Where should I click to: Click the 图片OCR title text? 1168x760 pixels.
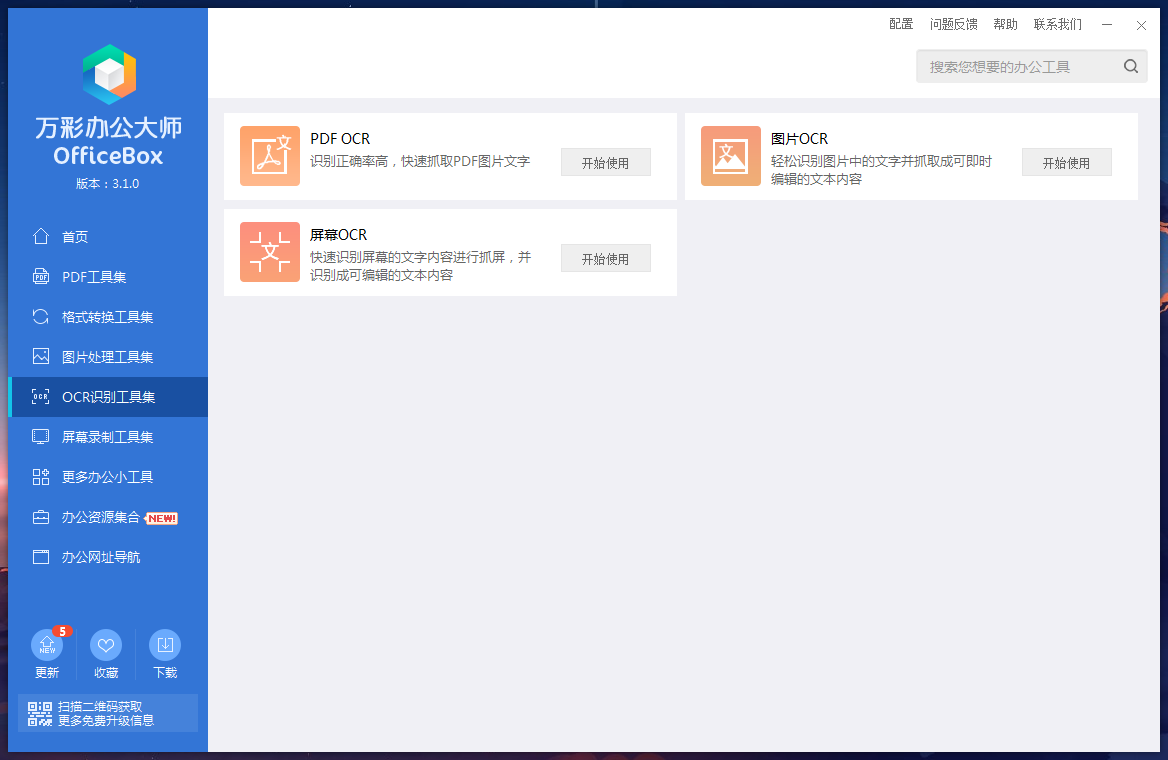click(x=800, y=139)
